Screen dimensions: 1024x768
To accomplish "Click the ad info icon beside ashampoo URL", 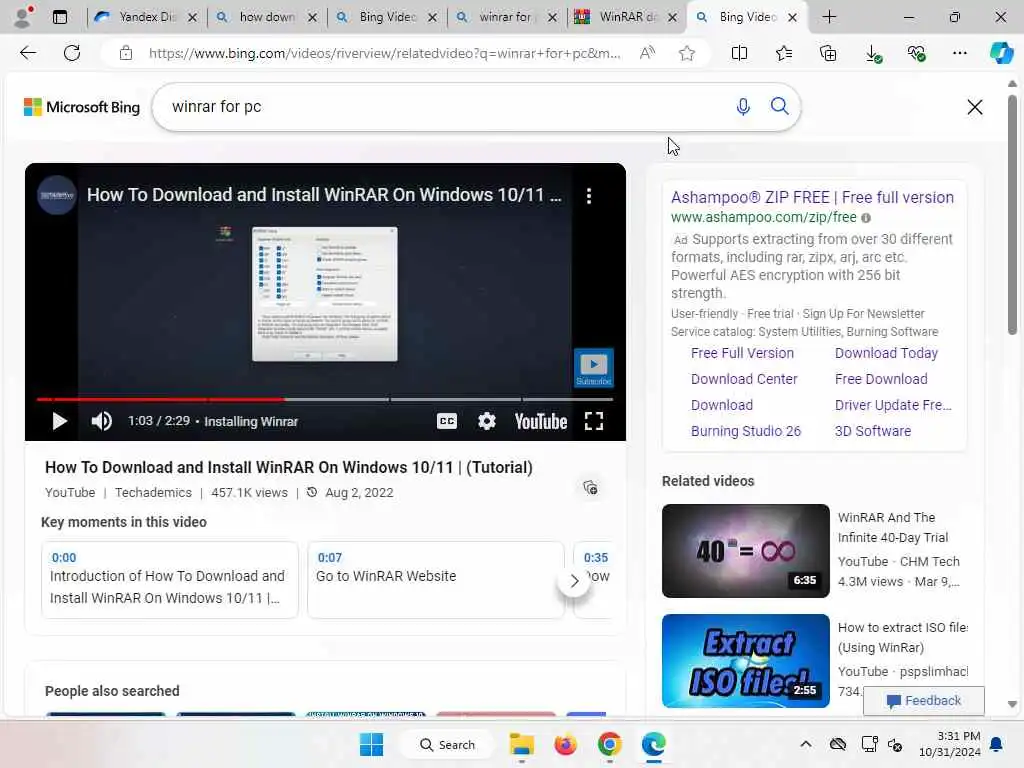I will [865, 217].
